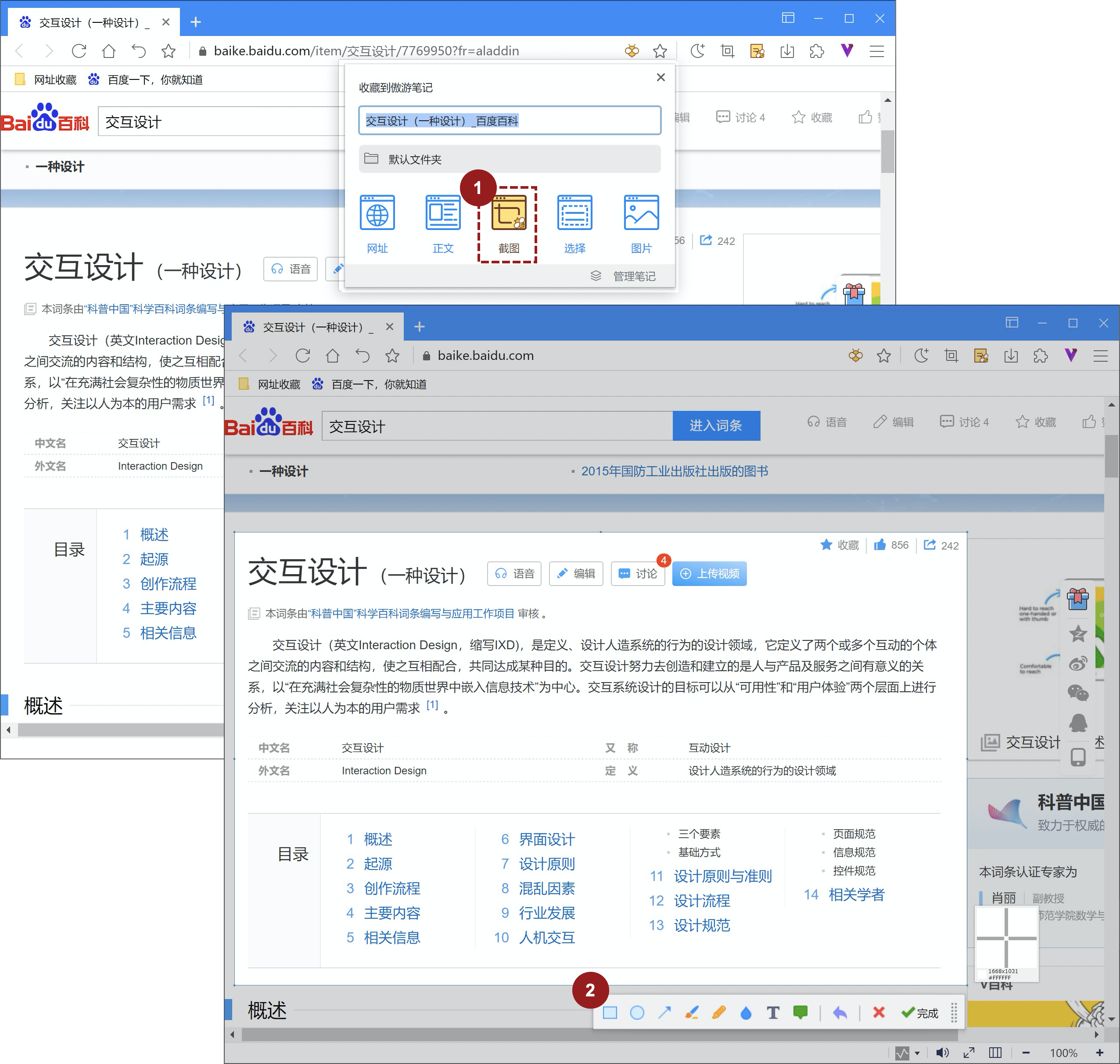The width and height of the screenshot is (1120, 1064).
Task: Select the paintbrush tool in the screenshot toolbar
Action: pos(691,1012)
